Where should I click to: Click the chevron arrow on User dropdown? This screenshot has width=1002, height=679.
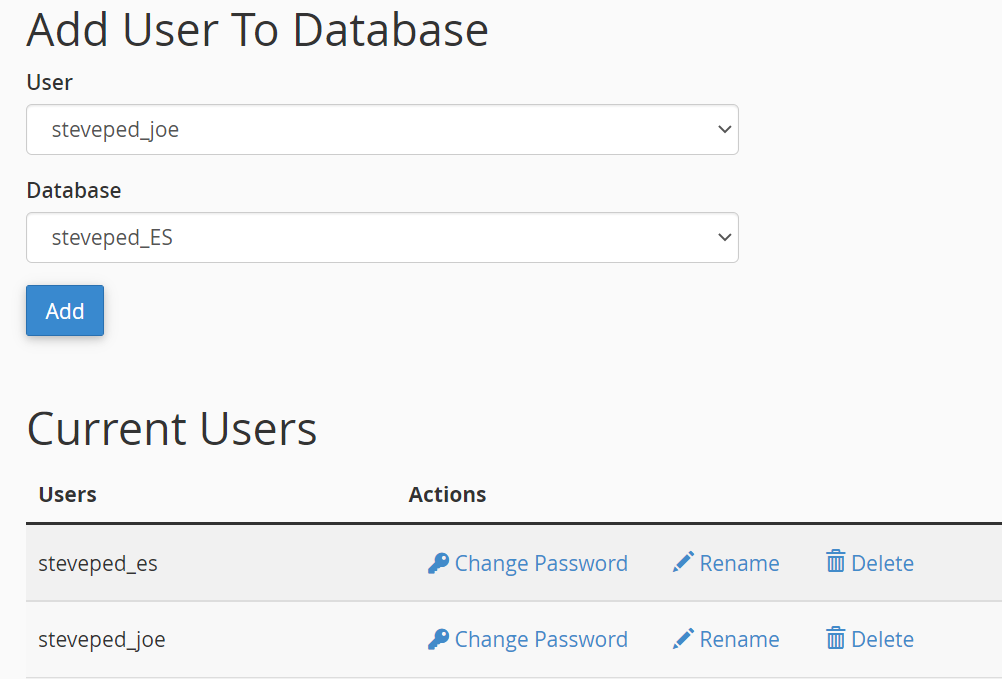[x=725, y=130]
